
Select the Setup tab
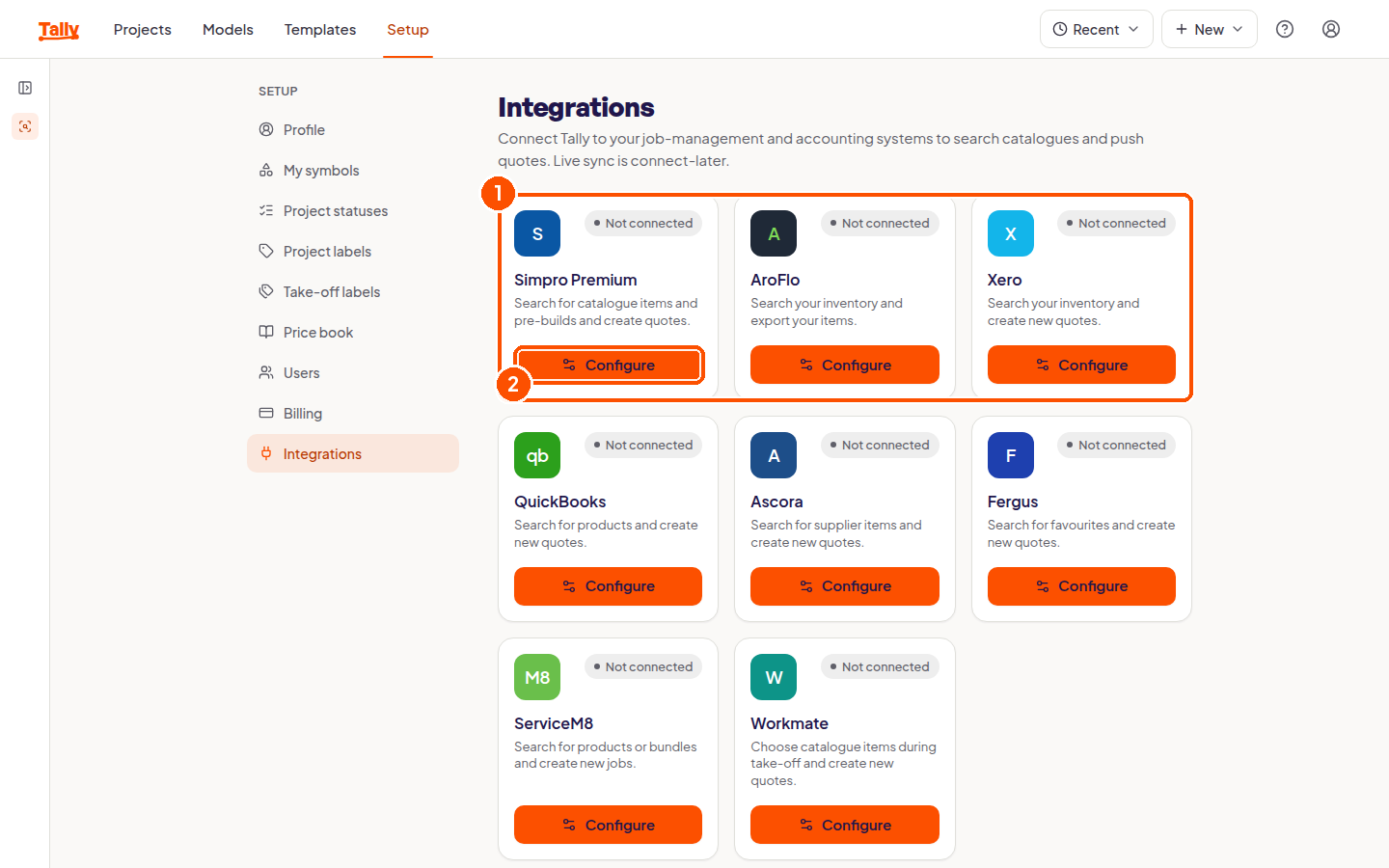(408, 30)
